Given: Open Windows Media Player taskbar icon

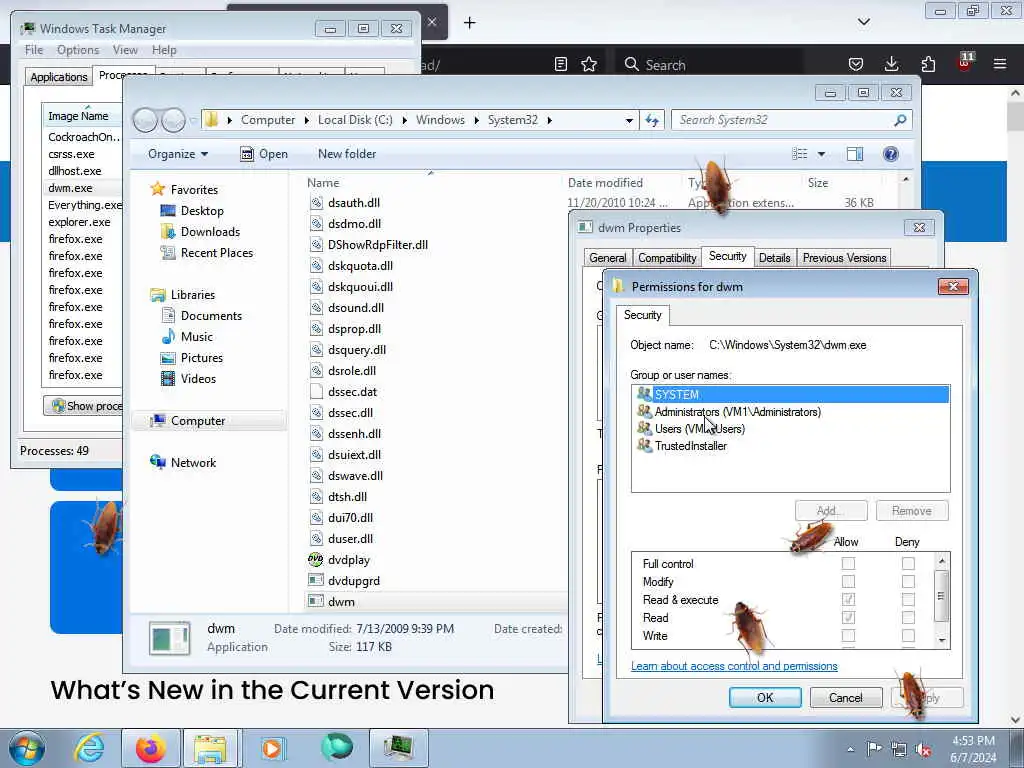Looking at the screenshot, I should click(272, 748).
